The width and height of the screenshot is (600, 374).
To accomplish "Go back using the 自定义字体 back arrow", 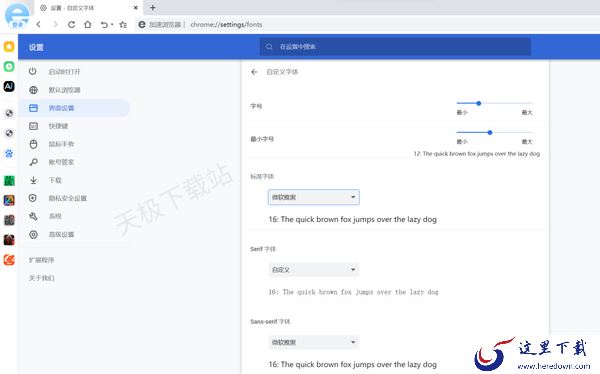I will tap(254, 72).
